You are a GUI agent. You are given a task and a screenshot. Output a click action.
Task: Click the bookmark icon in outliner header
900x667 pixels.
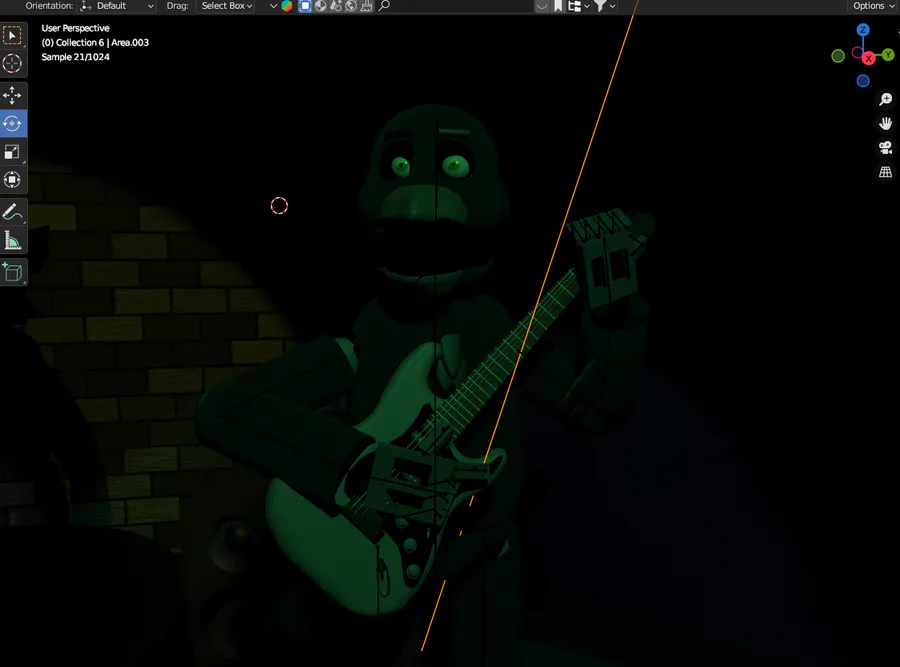tap(558, 6)
